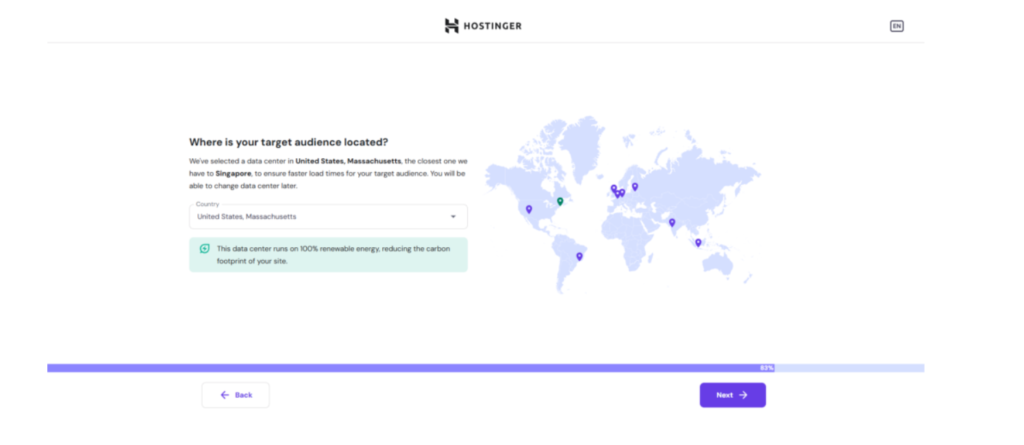The height and width of the screenshot is (445, 1024).
Task: Open the EN language selector
Action: [x=896, y=26]
